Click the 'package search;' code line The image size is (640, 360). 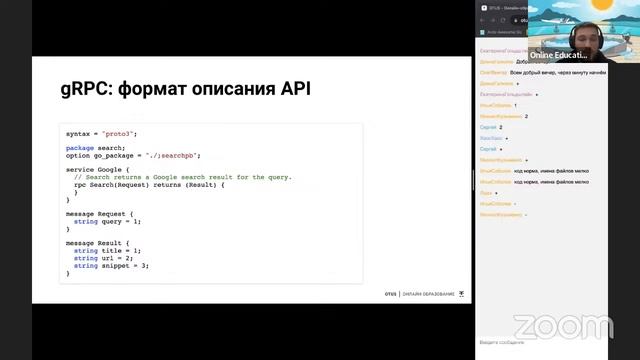click(96, 148)
